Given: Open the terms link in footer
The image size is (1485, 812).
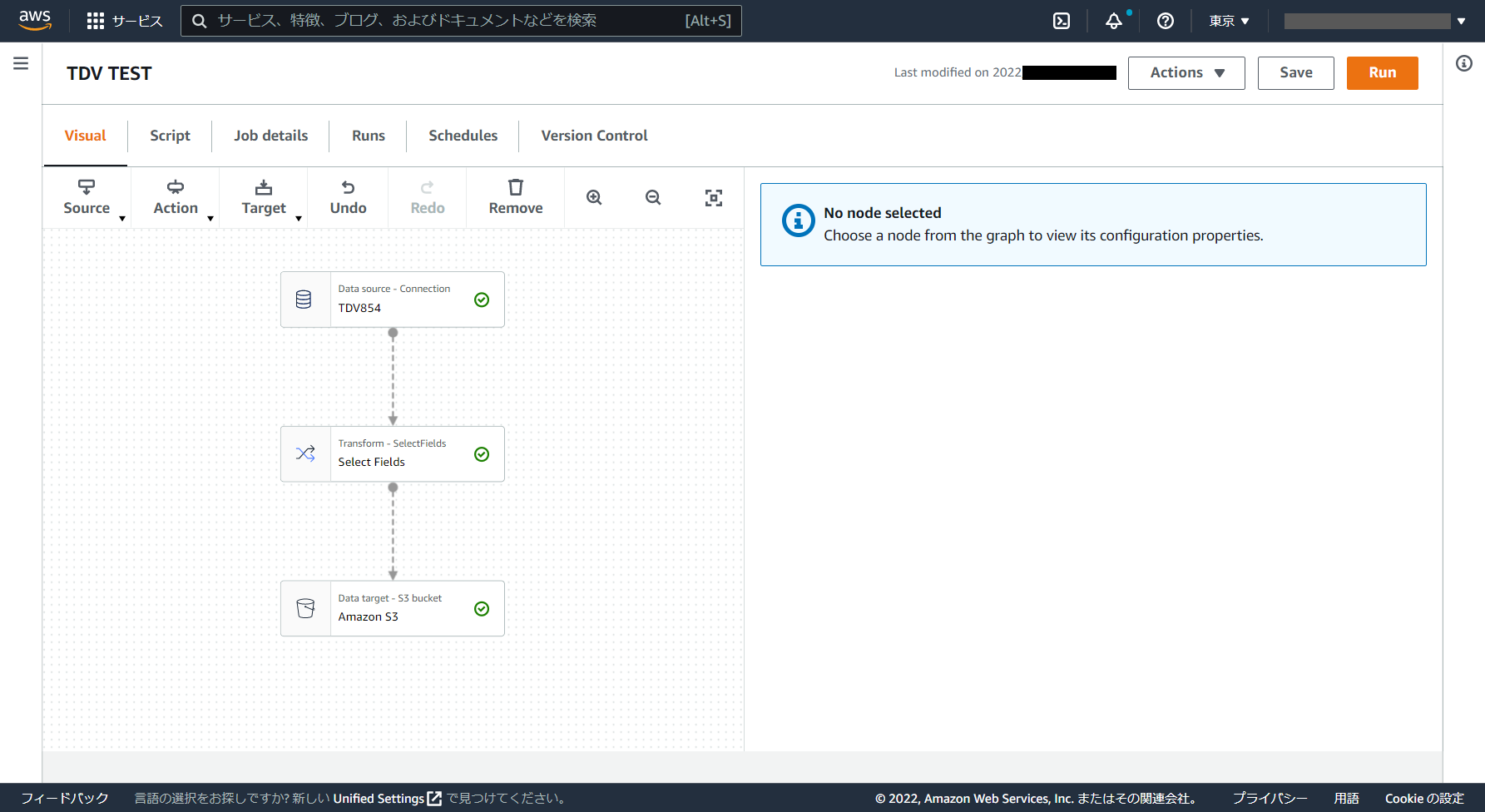Looking at the screenshot, I should point(1346,798).
